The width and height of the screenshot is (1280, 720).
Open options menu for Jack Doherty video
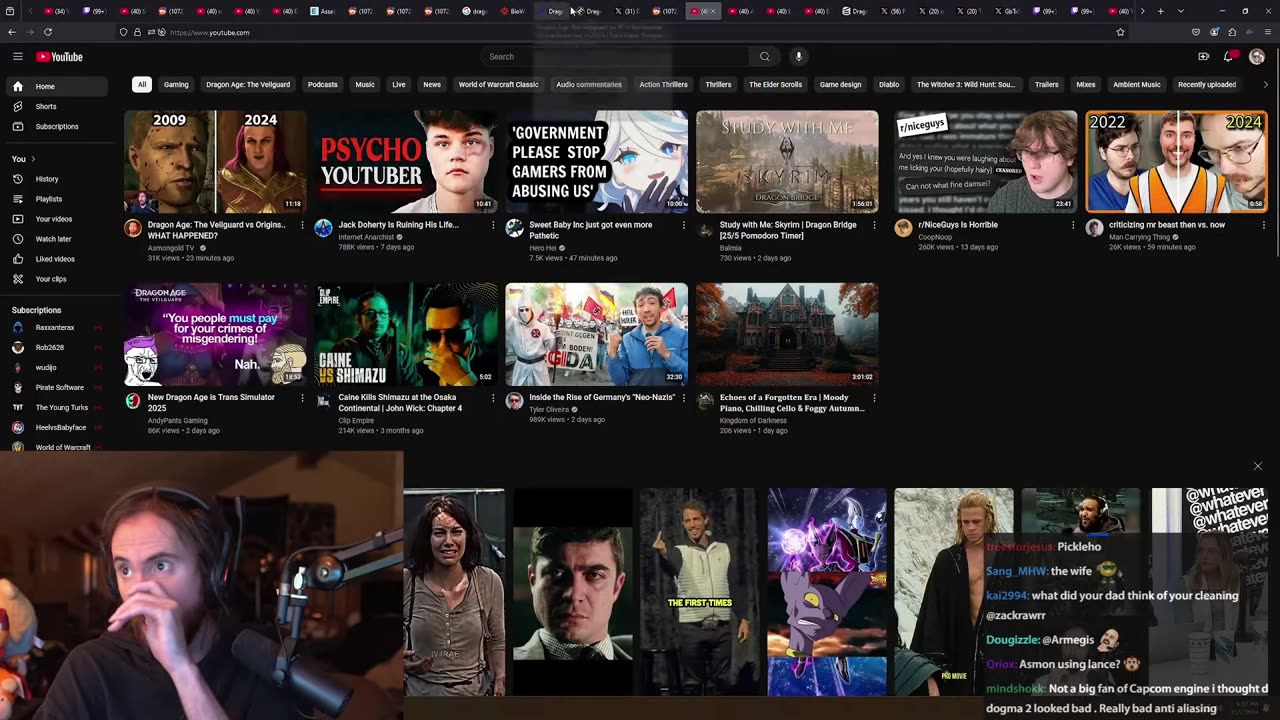pyautogui.click(x=493, y=225)
